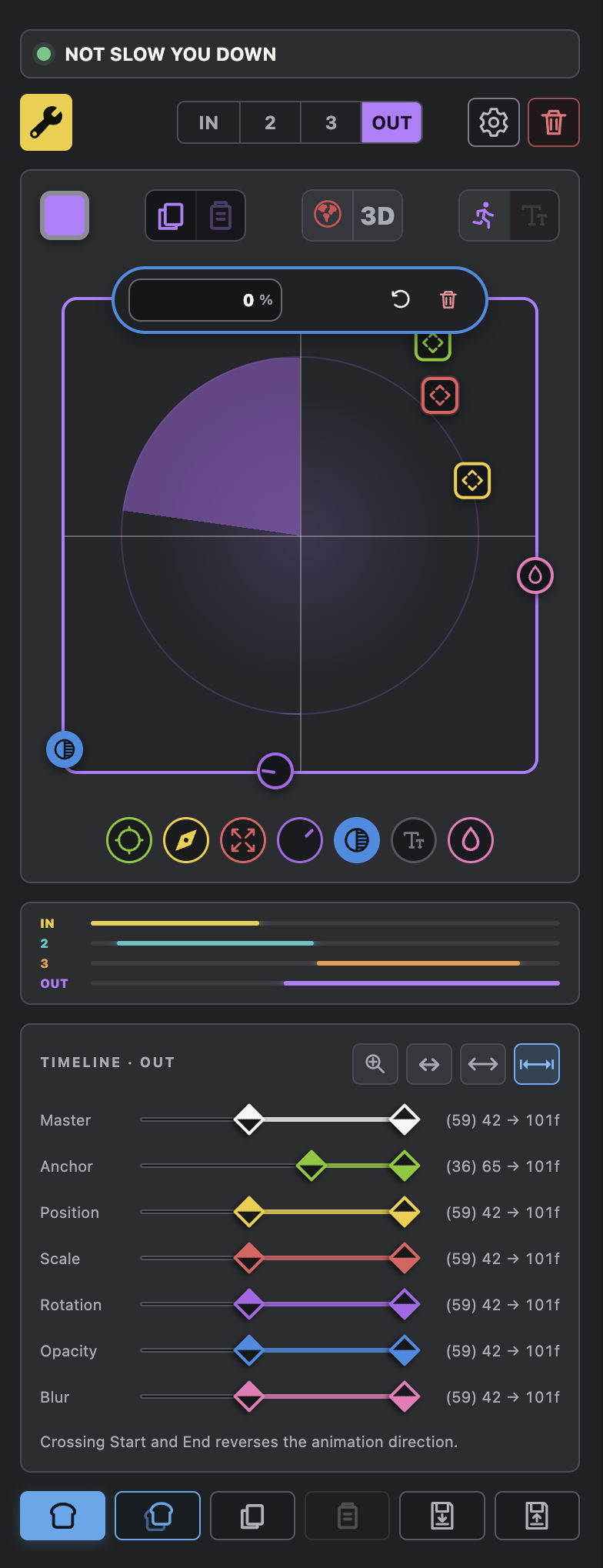Click the highlighted fit-width arrow icon in the timeline
This screenshot has height=1568, width=603.
pos(537,1064)
